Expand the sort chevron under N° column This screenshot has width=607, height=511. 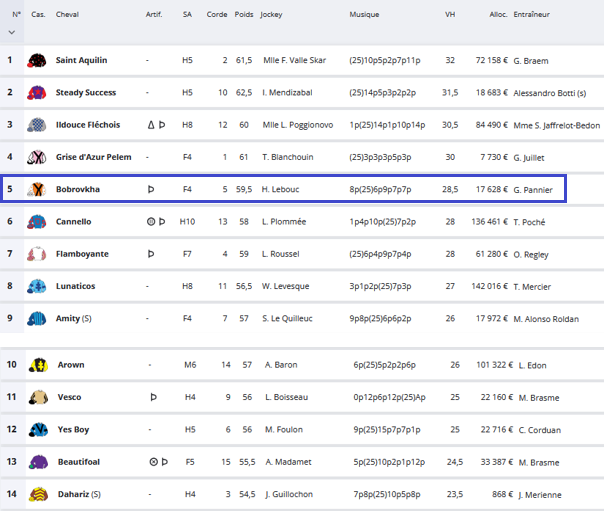(x=12, y=32)
